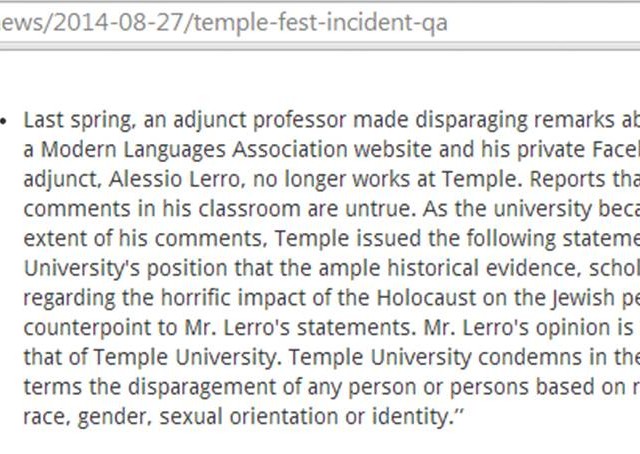
Task: Click 'sexual orientation or identity' on the last line
Action: tap(309, 417)
